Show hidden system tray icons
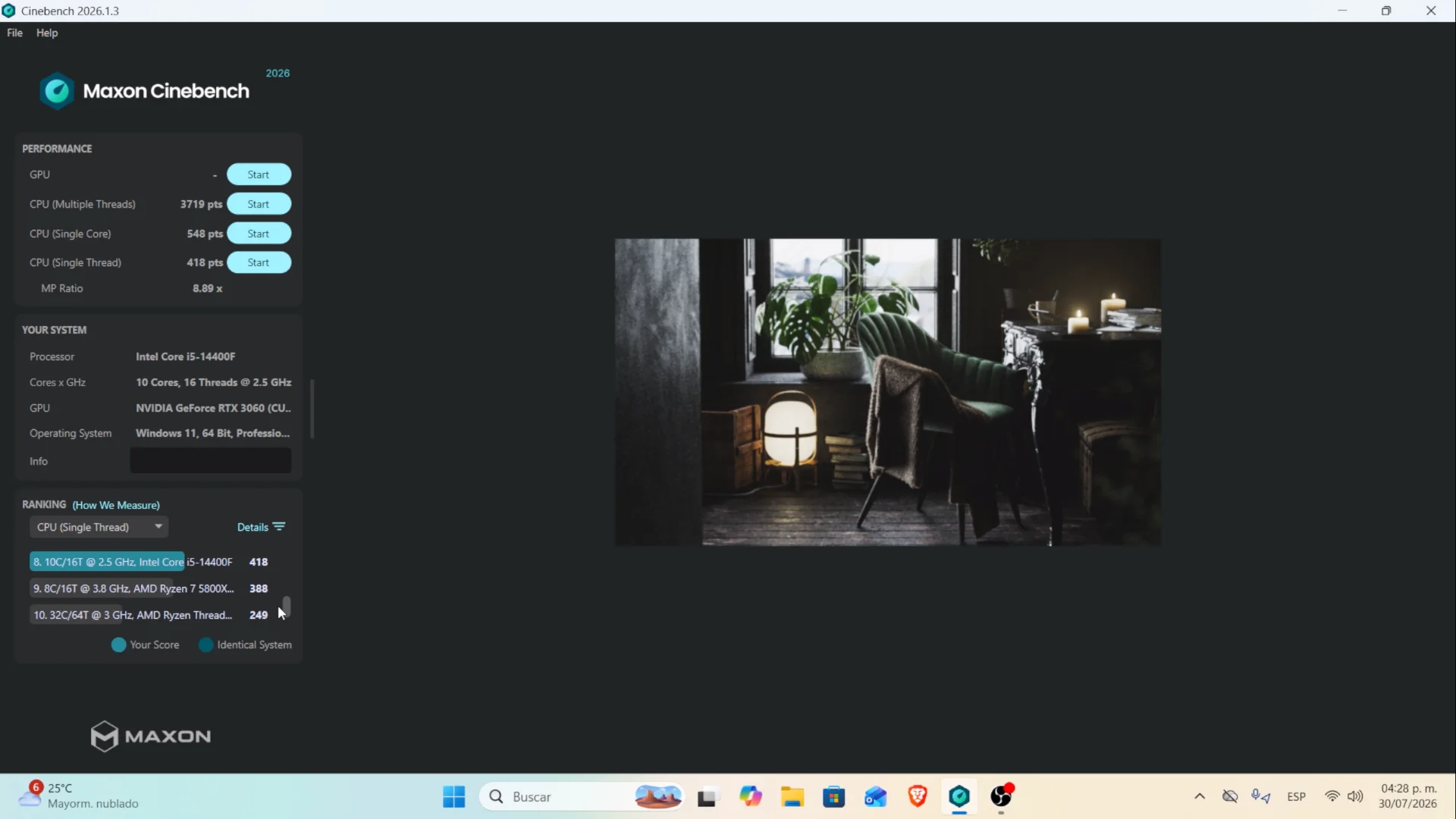Viewport: 1456px width, 819px height. 1200,796
